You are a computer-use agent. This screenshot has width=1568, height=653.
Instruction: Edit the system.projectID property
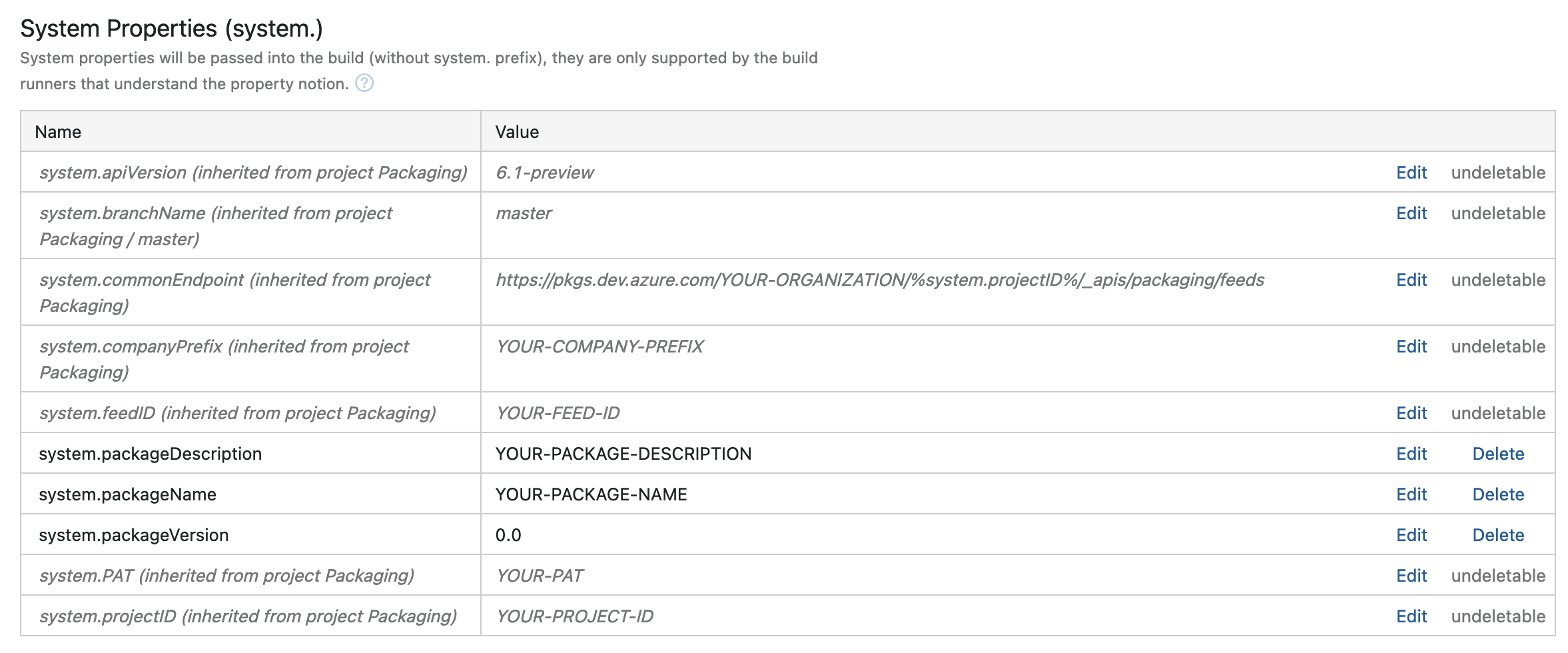coord(1411,616)
